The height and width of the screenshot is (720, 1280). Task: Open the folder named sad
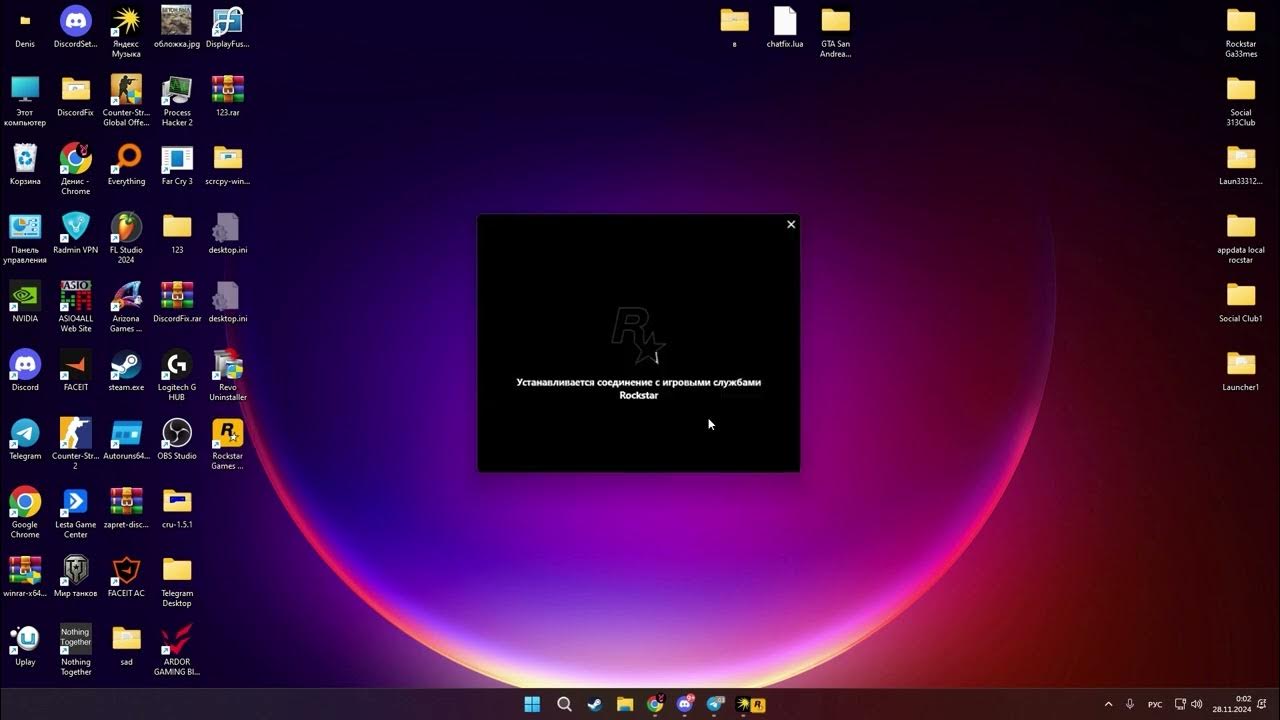tap(126, 645)
